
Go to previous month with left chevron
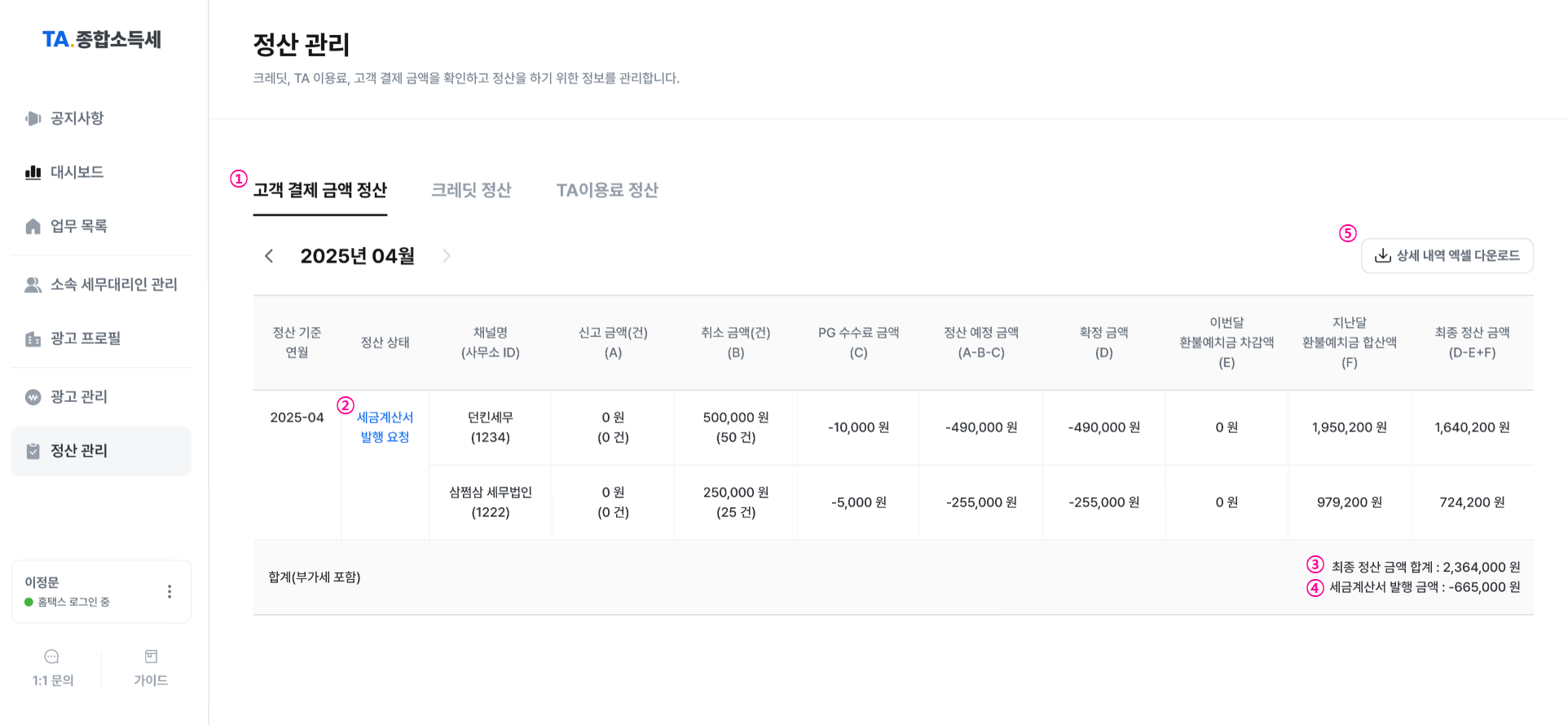tap(269, 256)
